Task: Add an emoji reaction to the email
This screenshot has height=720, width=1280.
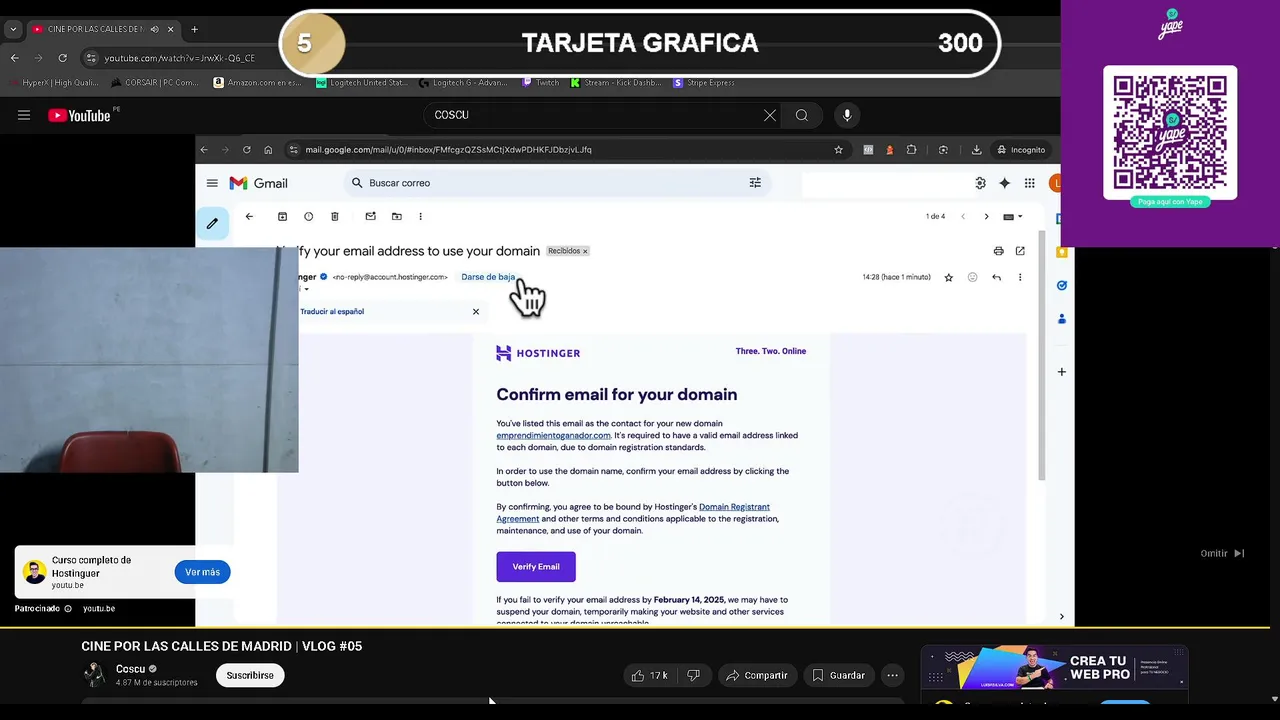Action: click(x=972, y=277)
